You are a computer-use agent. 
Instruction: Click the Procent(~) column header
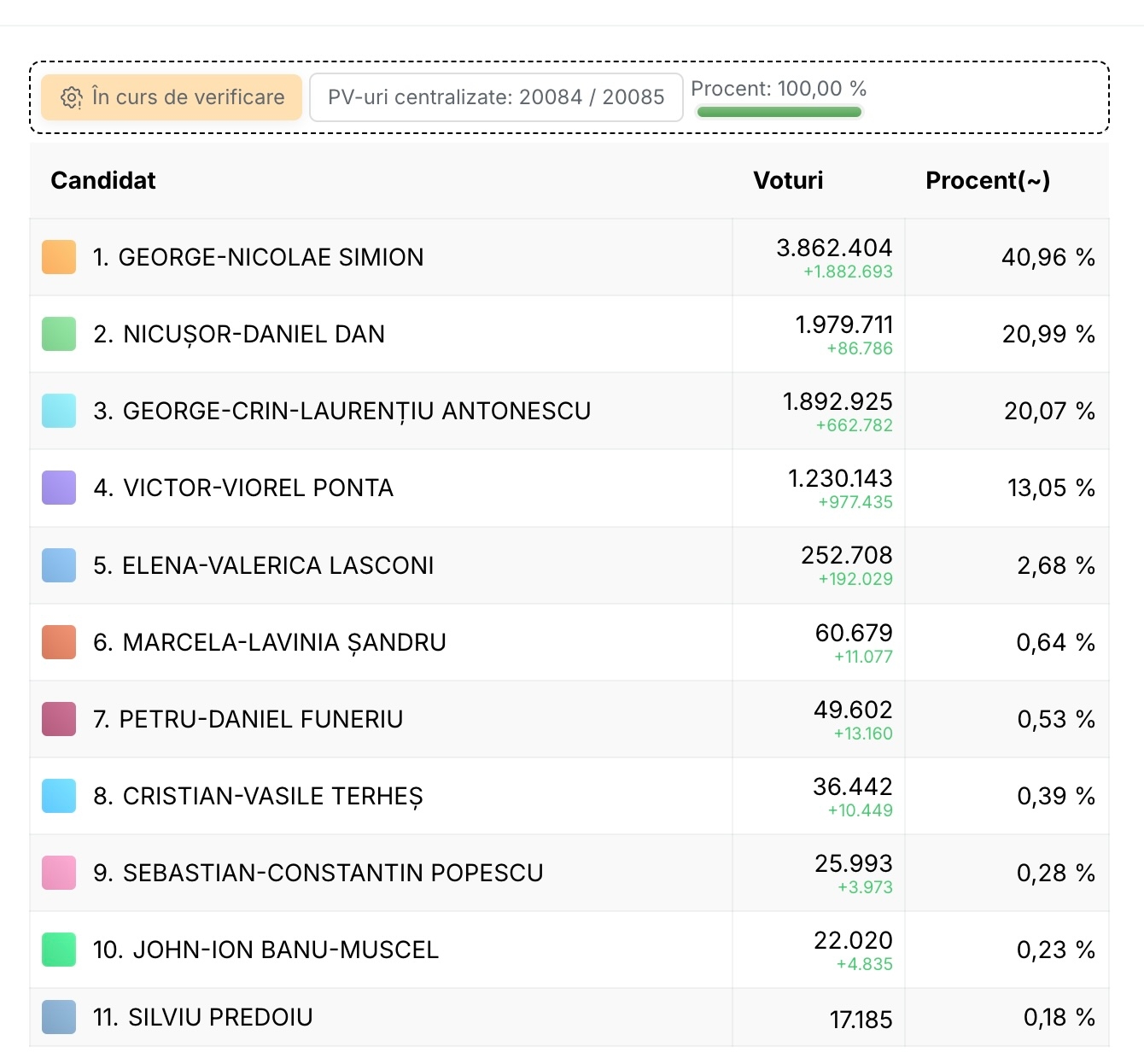[x=988, y=180]
